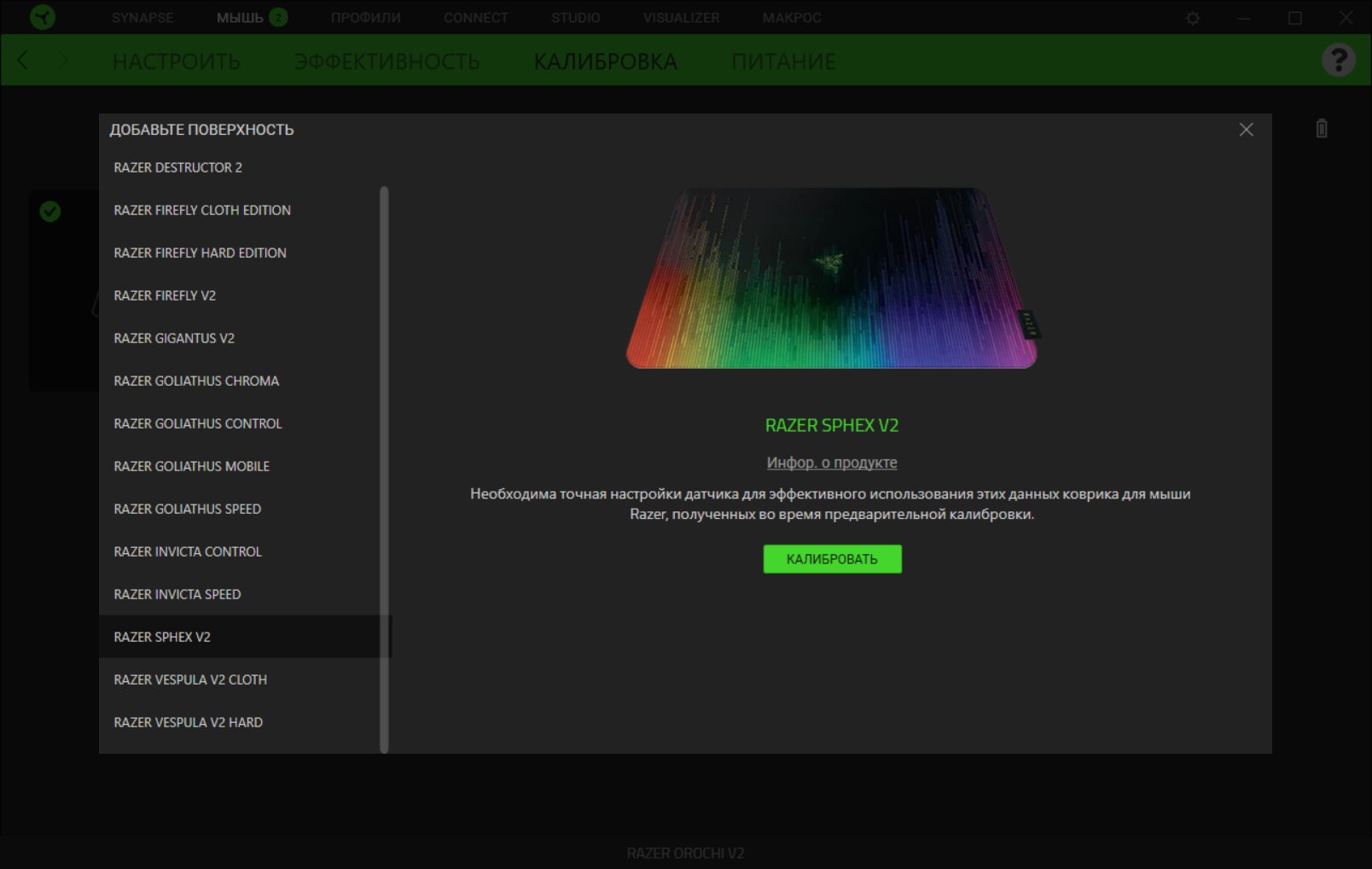Switch to НАСТРОИТЬ section

[x=177, y=61]
